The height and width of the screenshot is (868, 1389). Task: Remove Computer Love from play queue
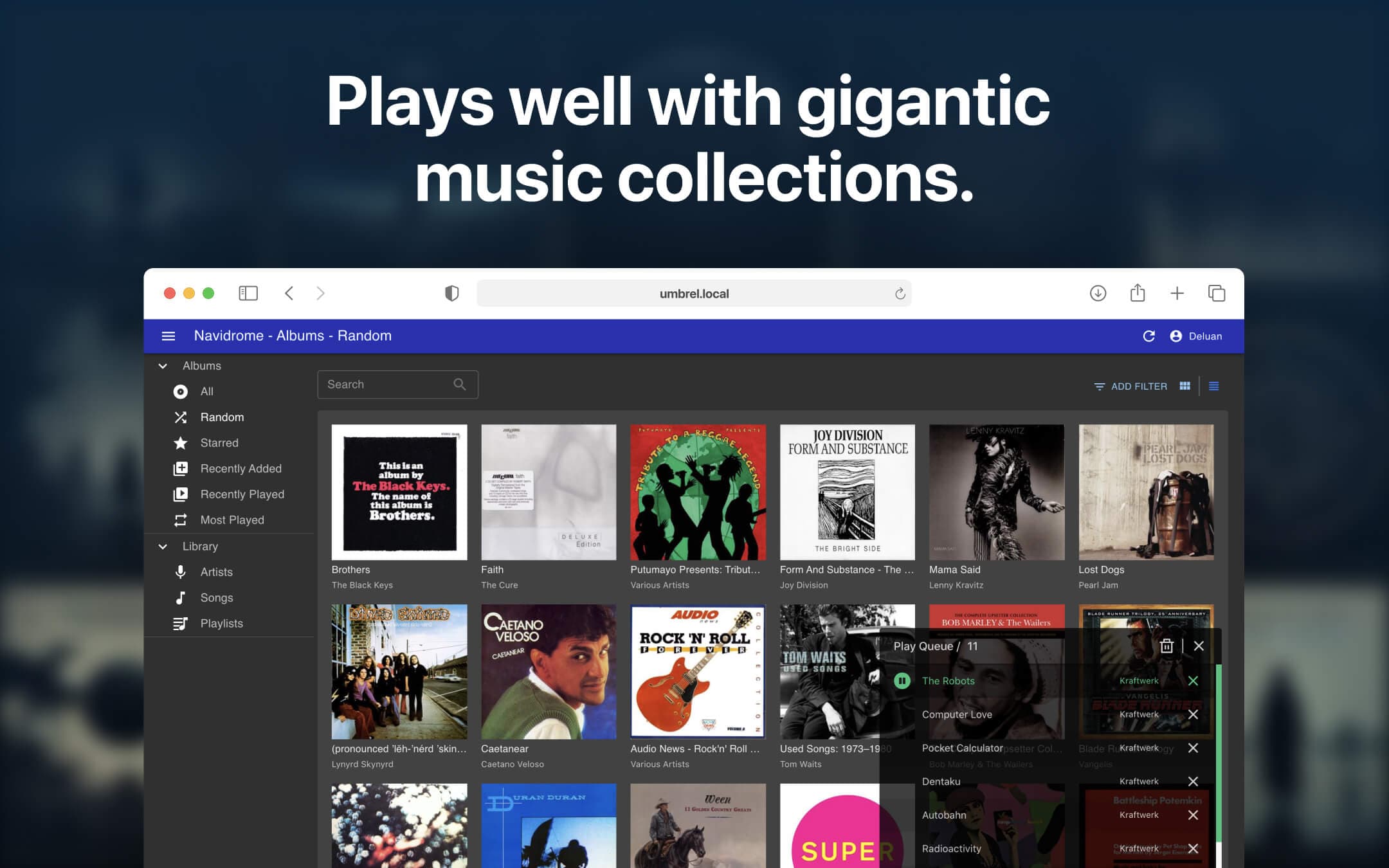(1193, 714)
